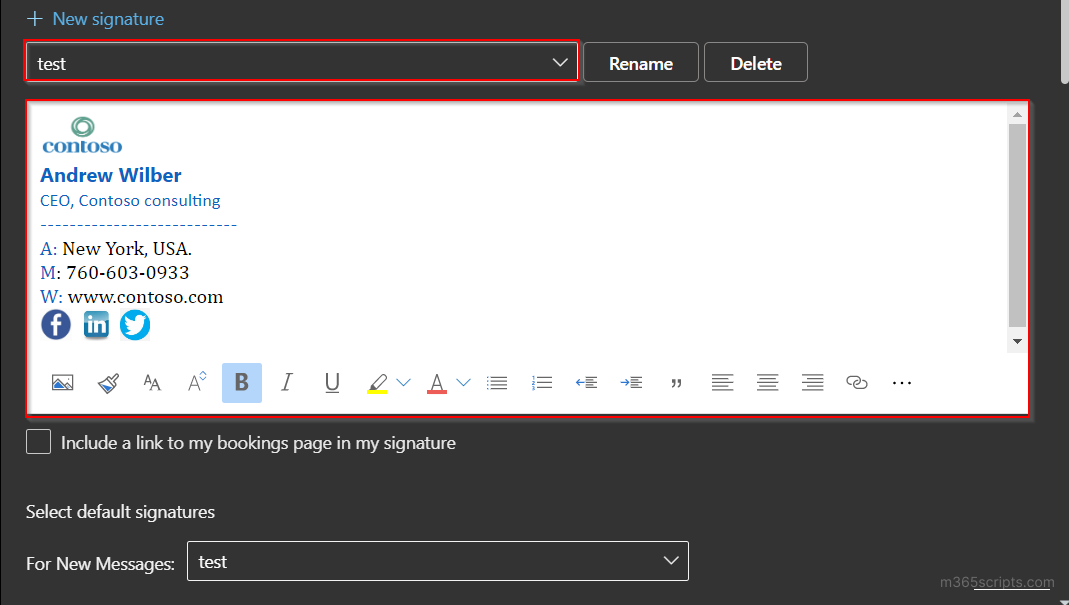Open the font size selector
The width and height of the screenshot is (1069, 605).
[197, 382]
